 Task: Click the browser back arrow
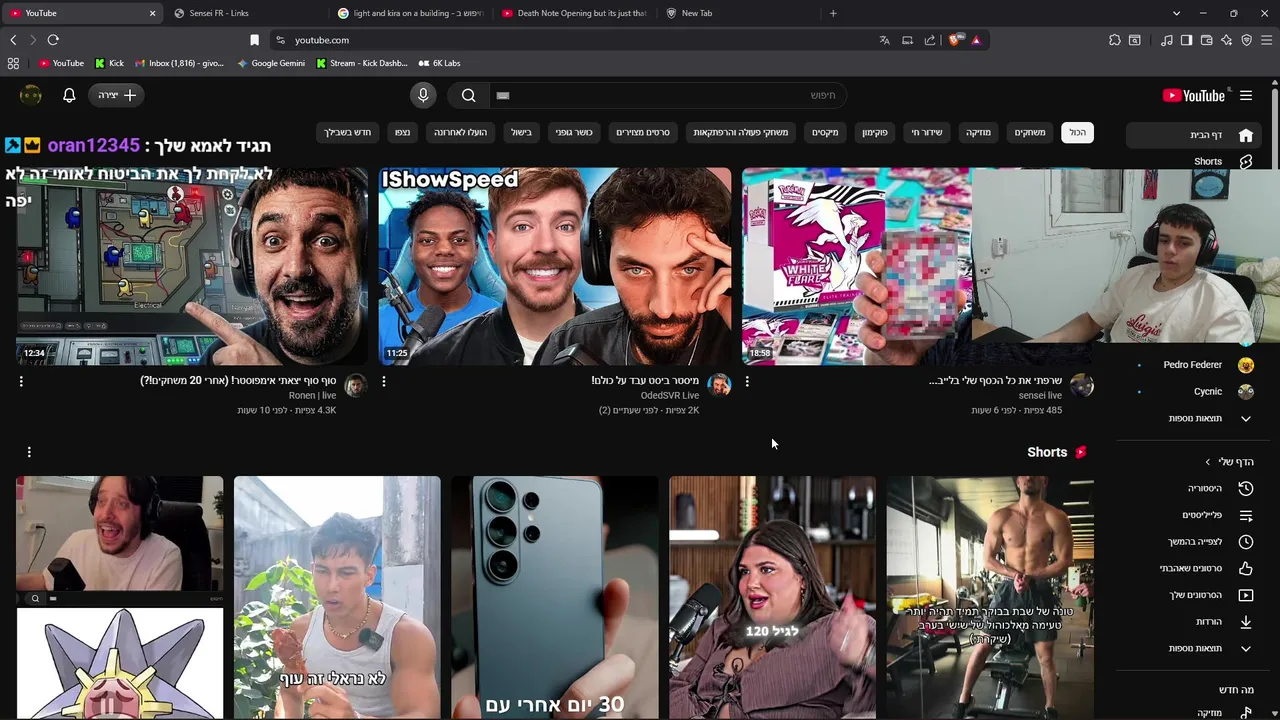13,40
